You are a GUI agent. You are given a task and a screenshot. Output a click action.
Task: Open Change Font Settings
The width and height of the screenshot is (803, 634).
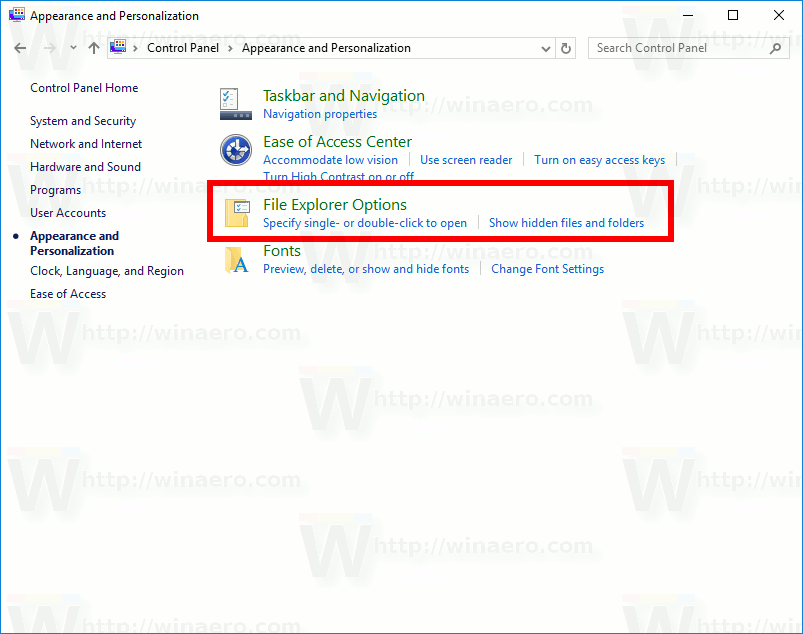point(547,268)
